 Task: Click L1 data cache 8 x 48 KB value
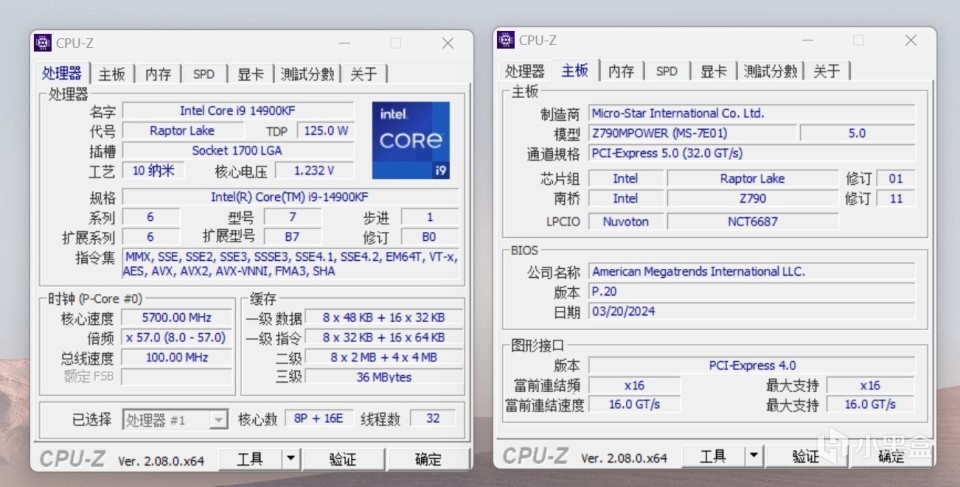pyautogui.click(x=384, y=317)
